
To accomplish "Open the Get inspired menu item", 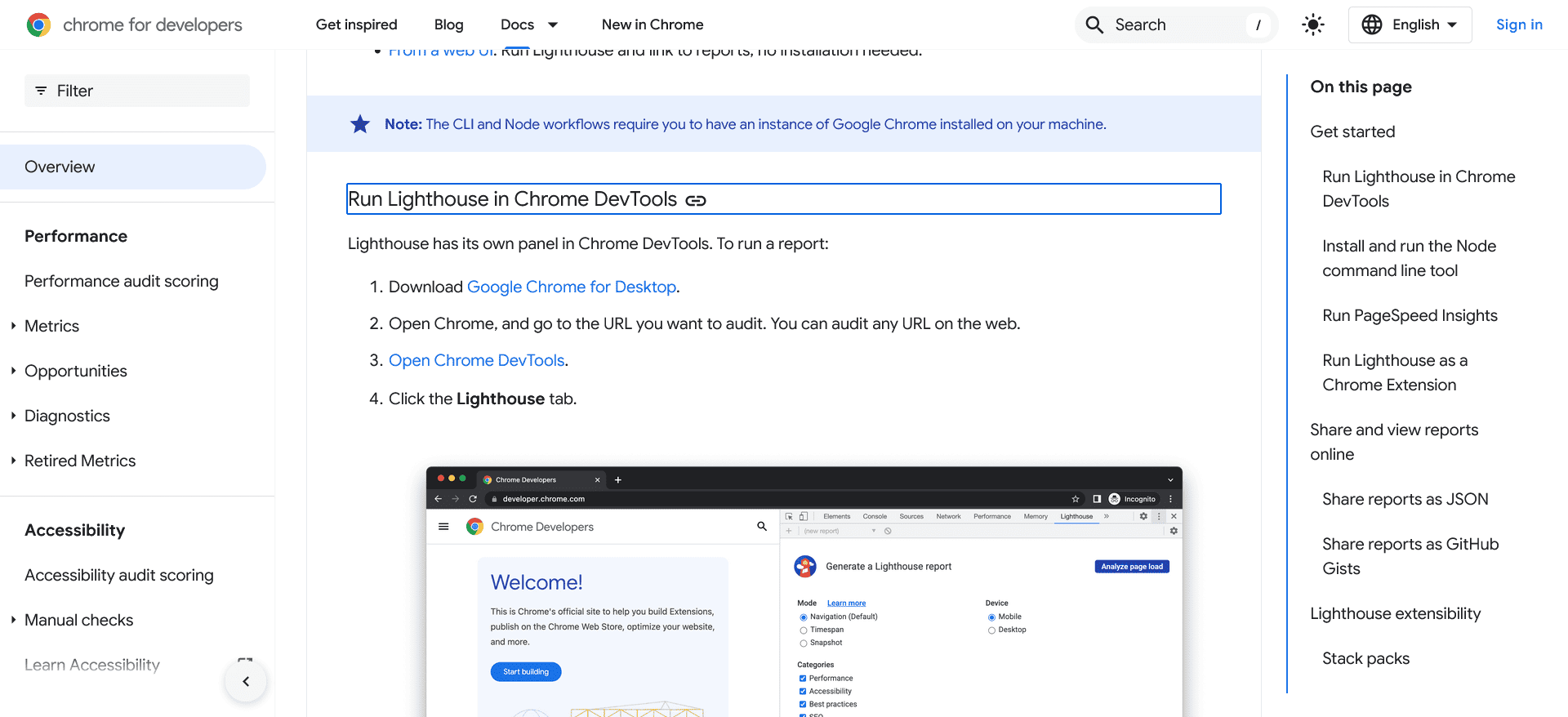I will point(356,24).
